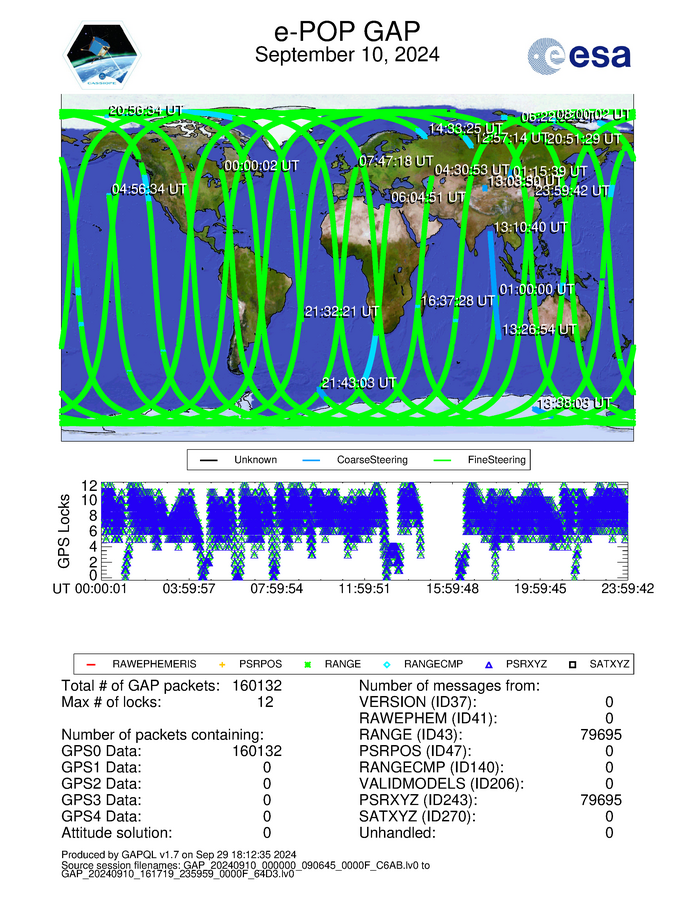Click the 04:56:34 UT map label
The width and height of the screenshot is (695, 899).
pos(149,188)
